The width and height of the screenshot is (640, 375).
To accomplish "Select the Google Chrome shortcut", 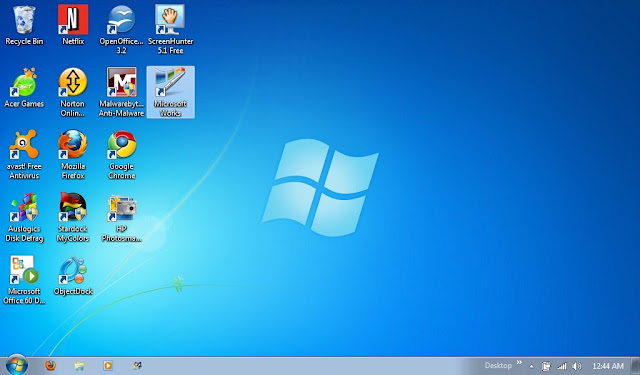I will [121, 155].
